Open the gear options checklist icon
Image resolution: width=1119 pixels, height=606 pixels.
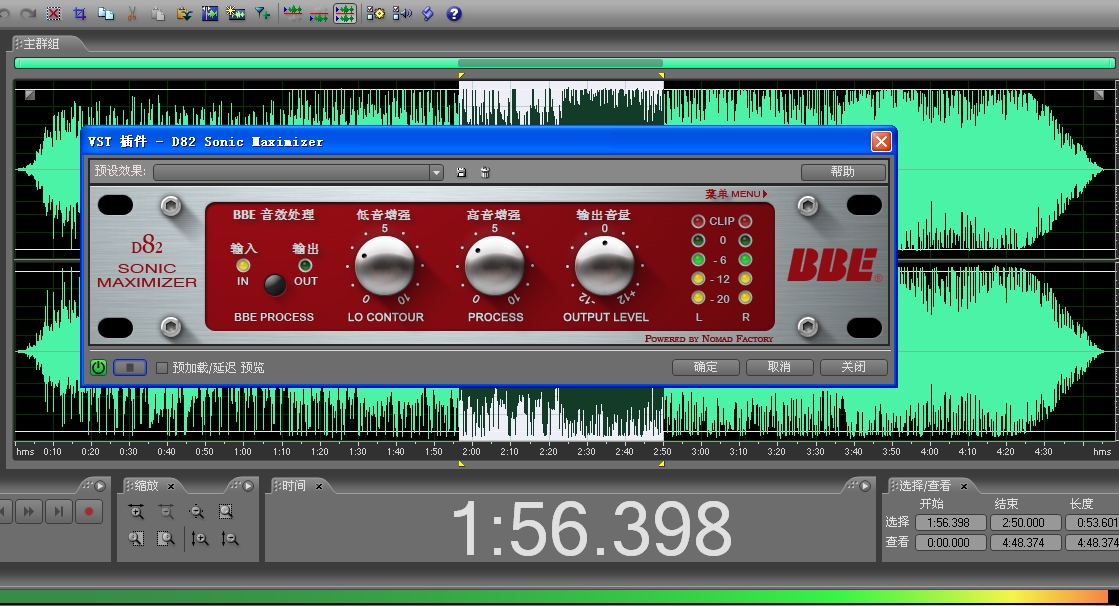coord(375,14)
